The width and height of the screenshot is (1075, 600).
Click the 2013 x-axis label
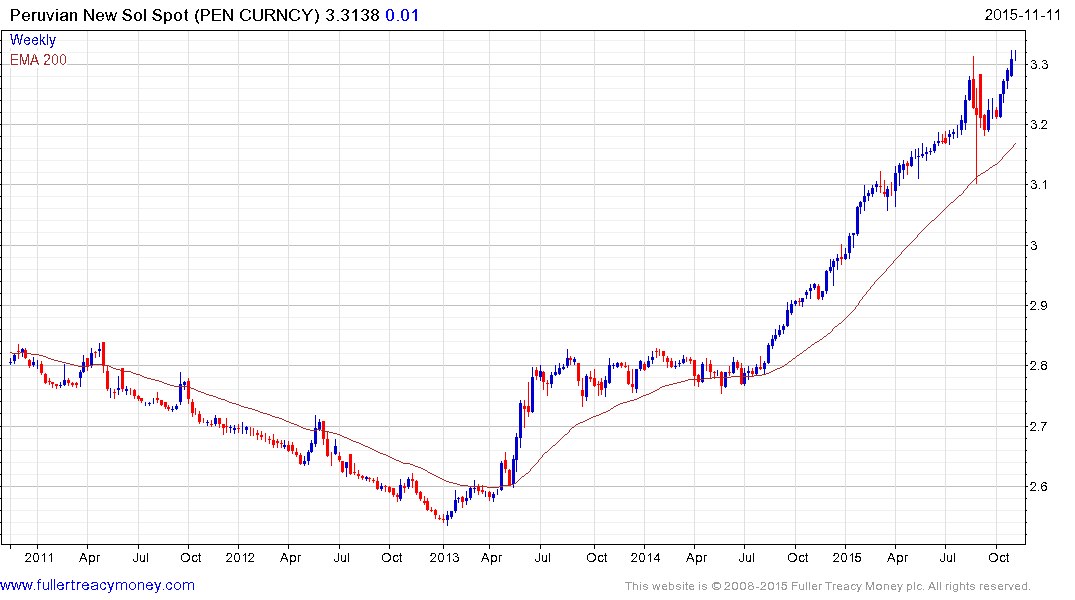point(444,557)
